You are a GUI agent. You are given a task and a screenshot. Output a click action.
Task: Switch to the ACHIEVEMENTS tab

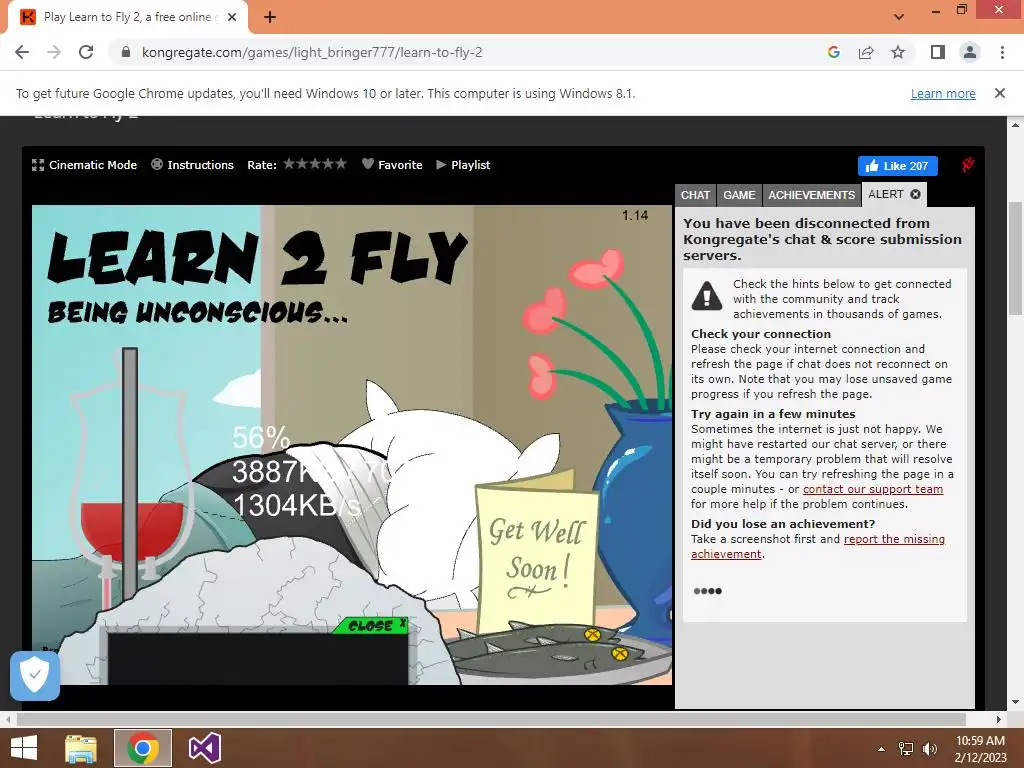coord(811,195)
